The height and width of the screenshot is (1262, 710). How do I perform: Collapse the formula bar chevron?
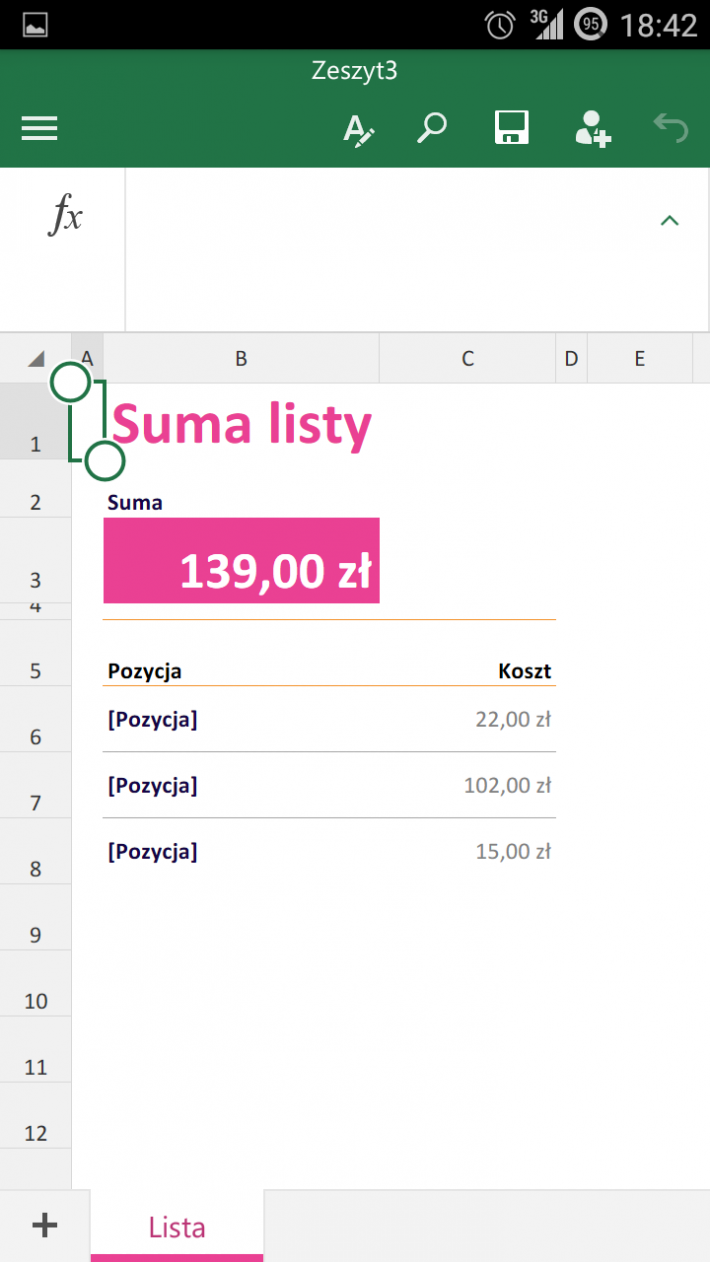pyautogui.click(x=669, y=220)
